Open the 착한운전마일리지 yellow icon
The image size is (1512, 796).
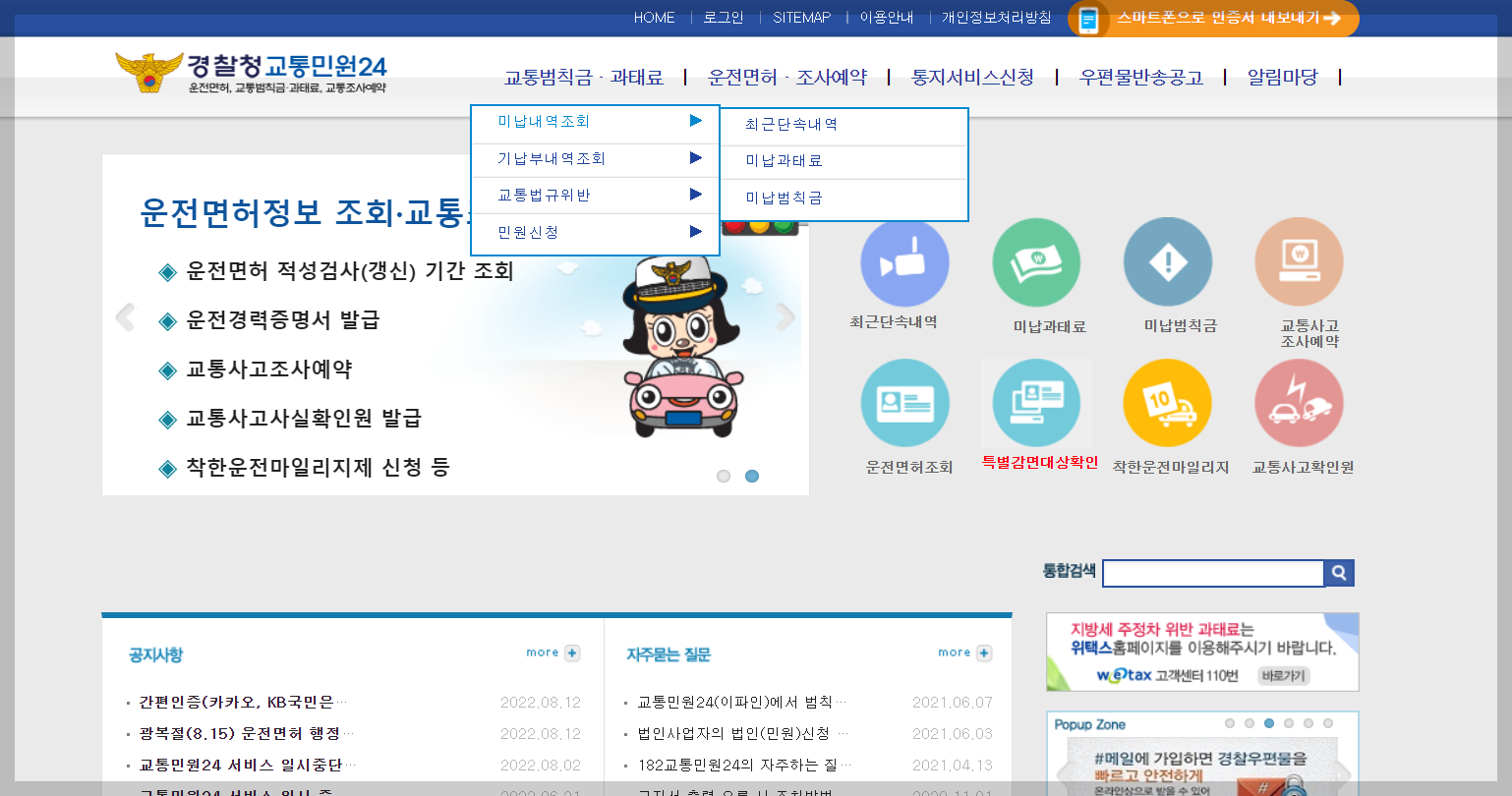pos(1168,403)
